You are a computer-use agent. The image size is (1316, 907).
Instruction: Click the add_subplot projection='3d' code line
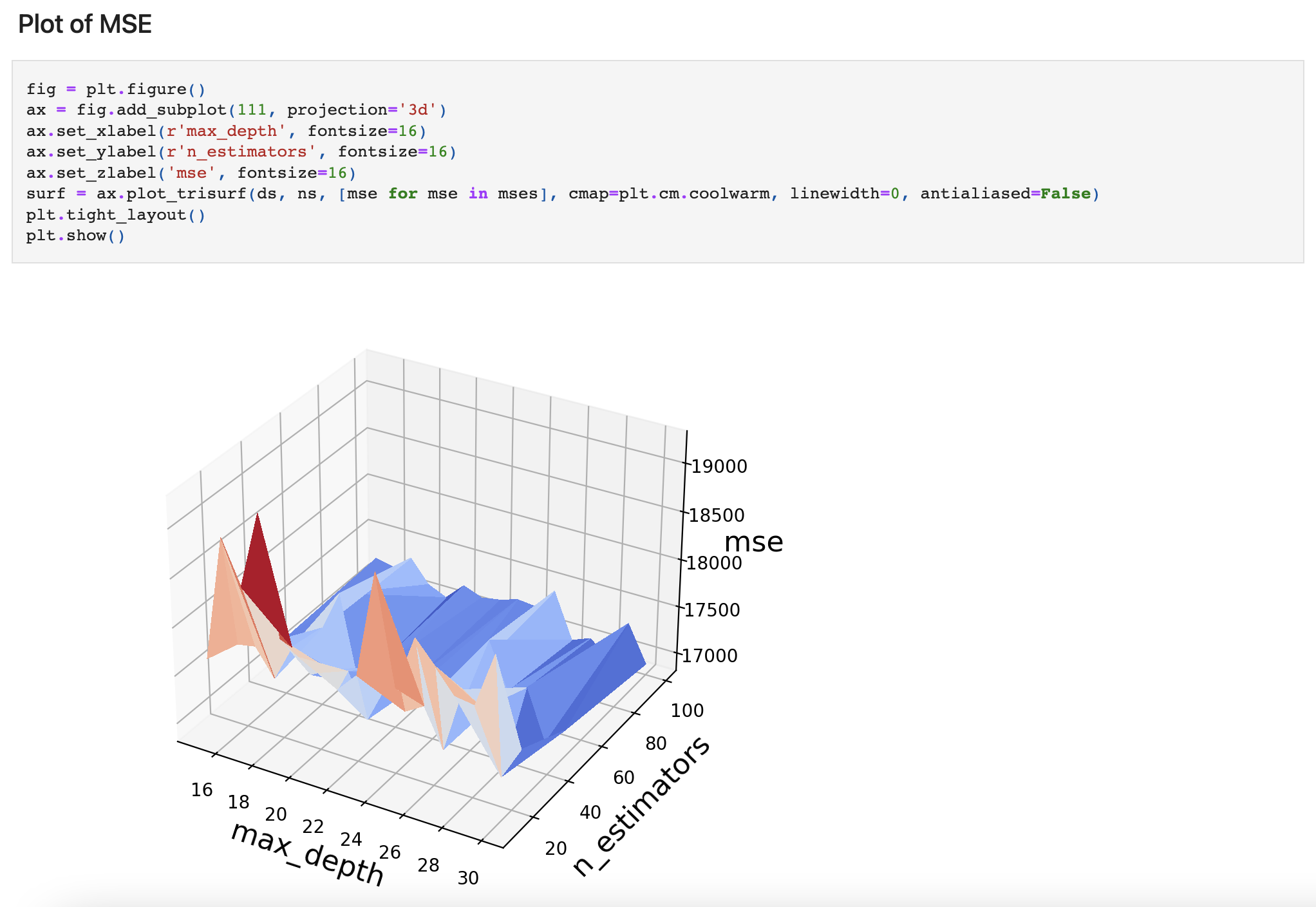[236, 110]
